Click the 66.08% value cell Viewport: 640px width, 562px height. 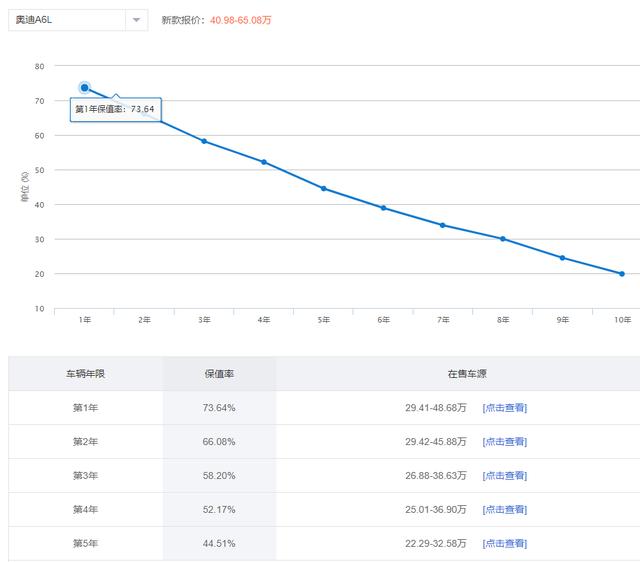(219, 442)
